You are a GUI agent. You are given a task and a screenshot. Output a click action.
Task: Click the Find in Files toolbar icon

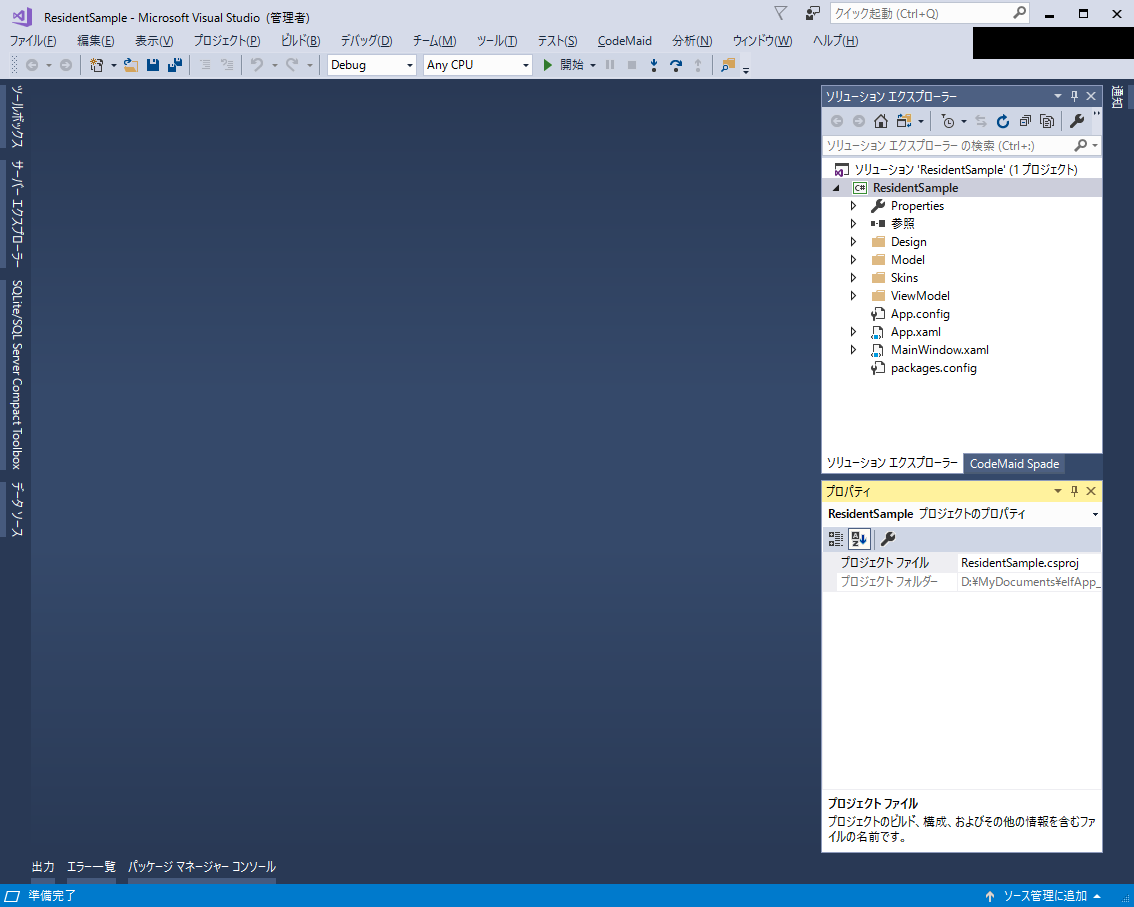(728, 65)
